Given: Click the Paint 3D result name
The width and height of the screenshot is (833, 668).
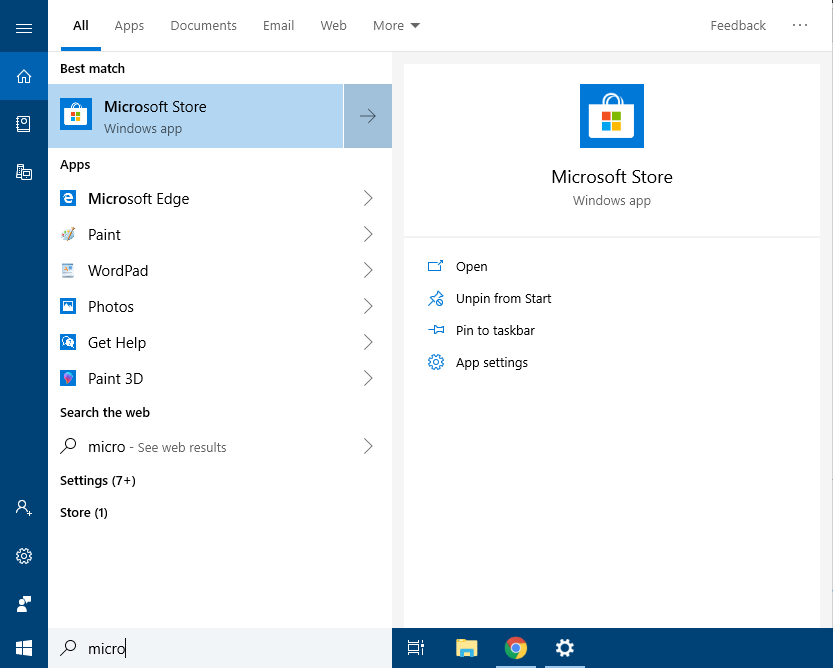Looking at the screenshot, I should pyautogui.click(x=115, y=379).
